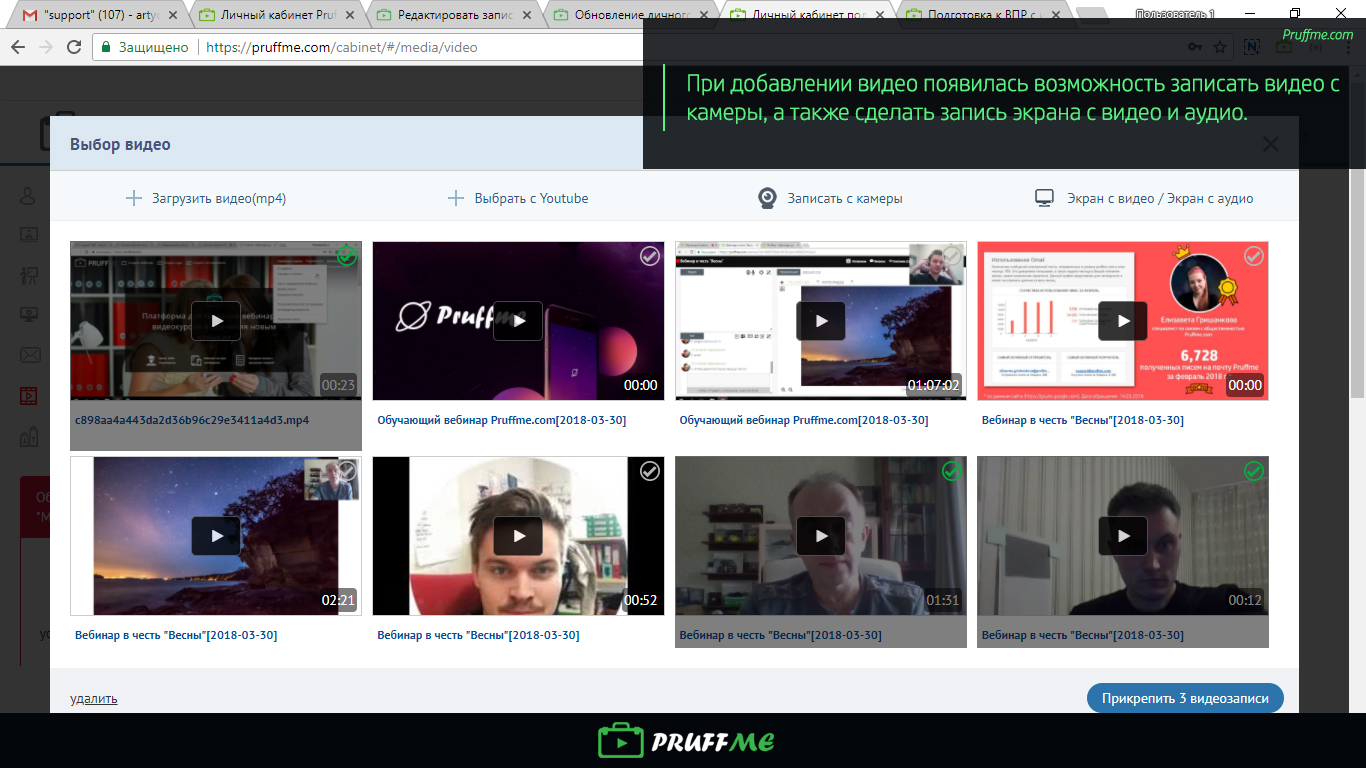1366x768 pixels.
Task: Close the Редактировать запис tab
Action: click(527, 16)
